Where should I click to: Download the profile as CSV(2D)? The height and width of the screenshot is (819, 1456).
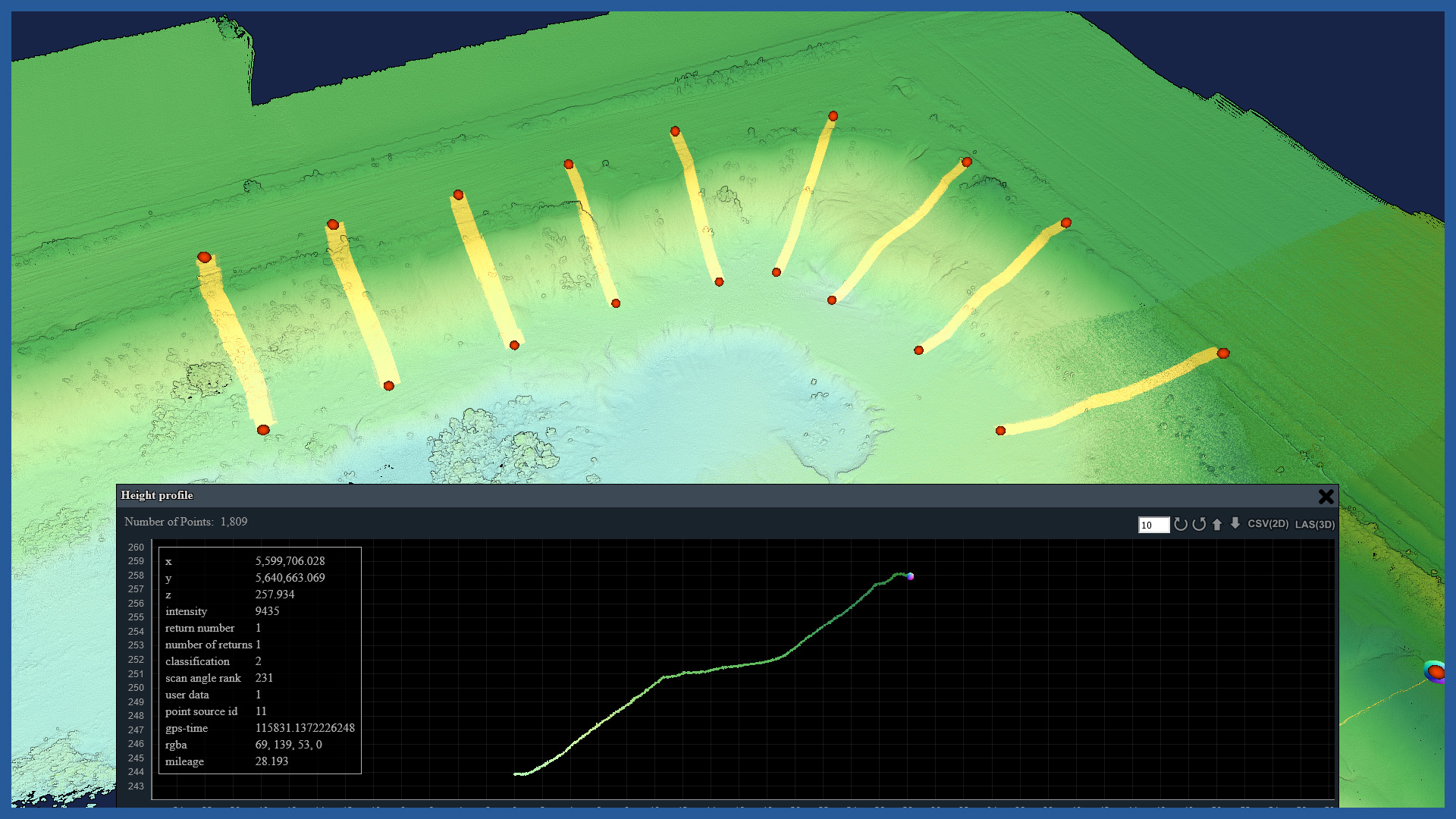pyautogui.click(x=1268, y=524)
